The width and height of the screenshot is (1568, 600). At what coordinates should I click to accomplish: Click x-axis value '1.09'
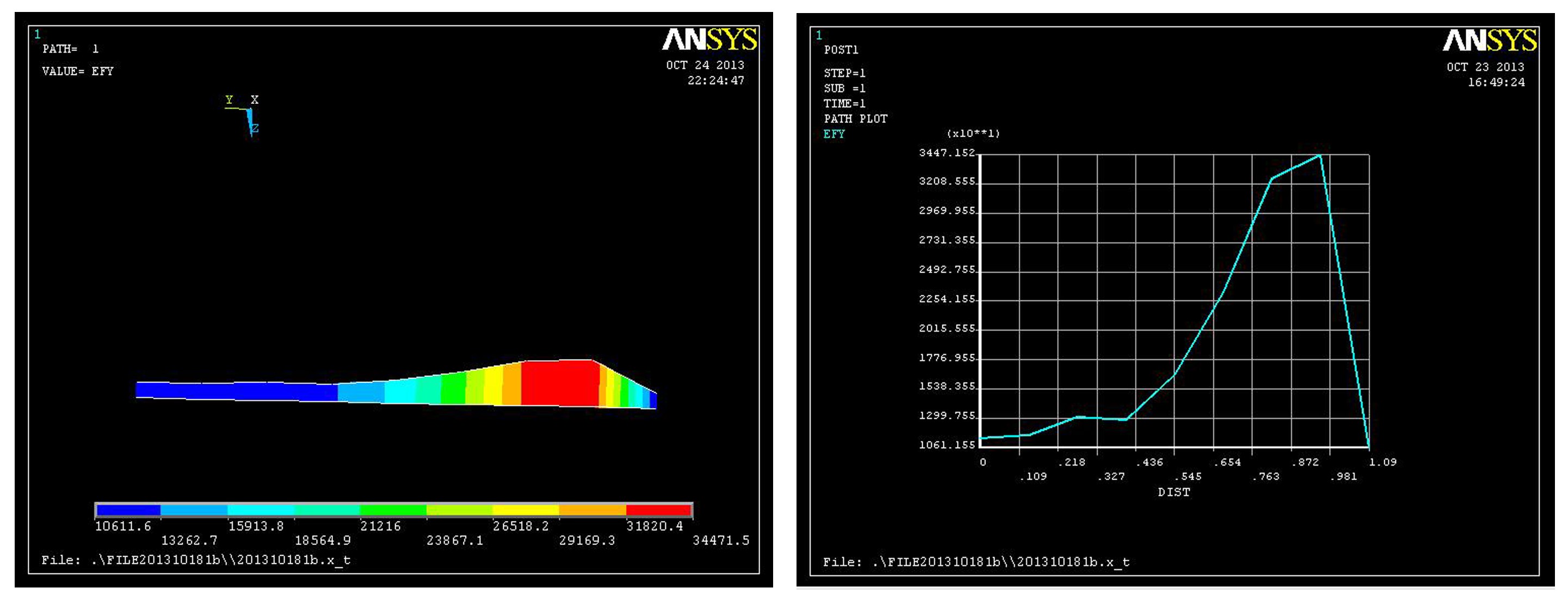point(1382,462)
